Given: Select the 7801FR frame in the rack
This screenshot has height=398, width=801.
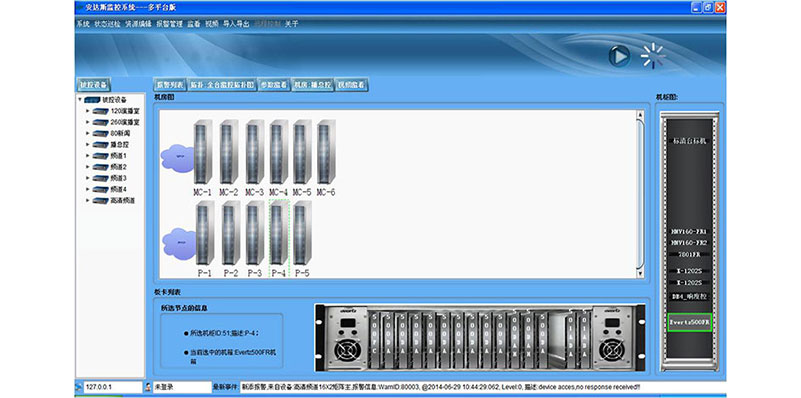Looking at the screenshot, I should tap(689, 254).
